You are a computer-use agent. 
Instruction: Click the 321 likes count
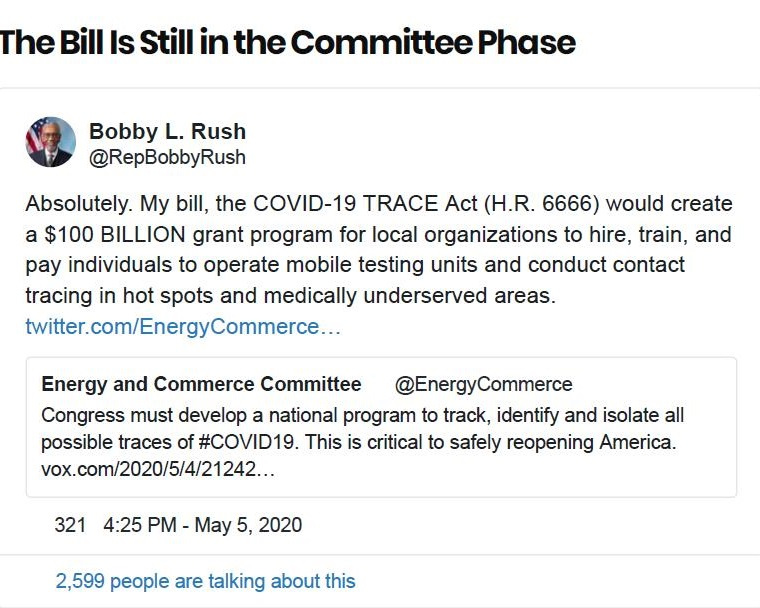click(x=70, y=524)
